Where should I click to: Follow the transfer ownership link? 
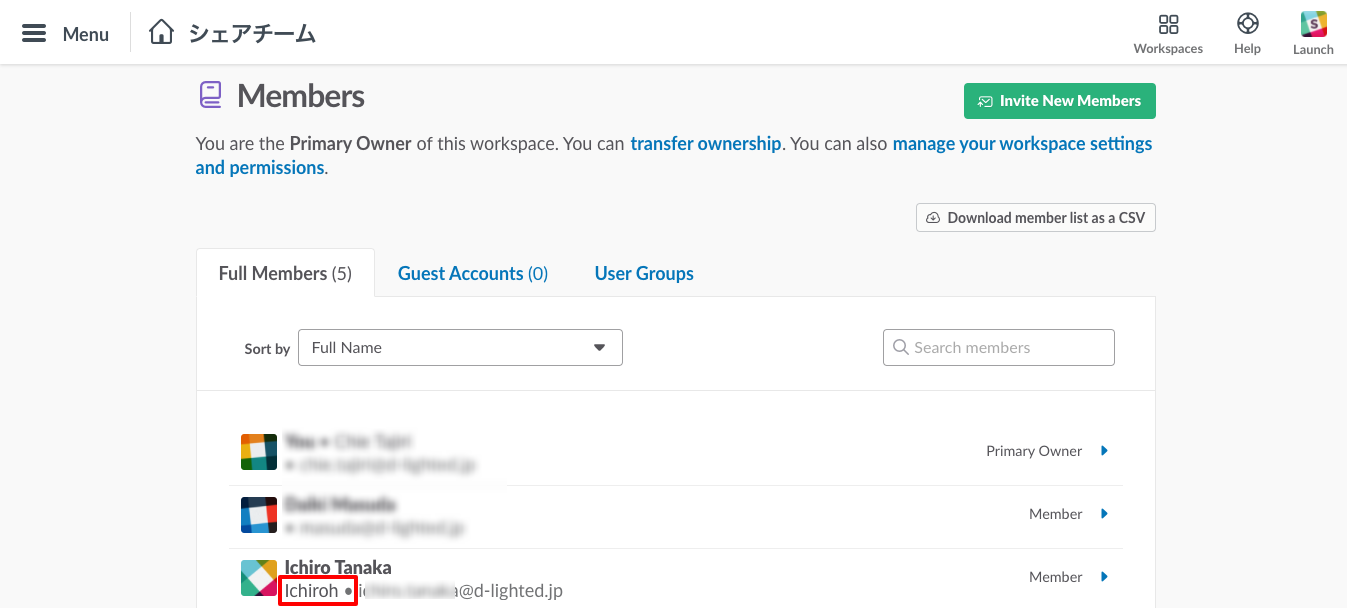(705, 144)
